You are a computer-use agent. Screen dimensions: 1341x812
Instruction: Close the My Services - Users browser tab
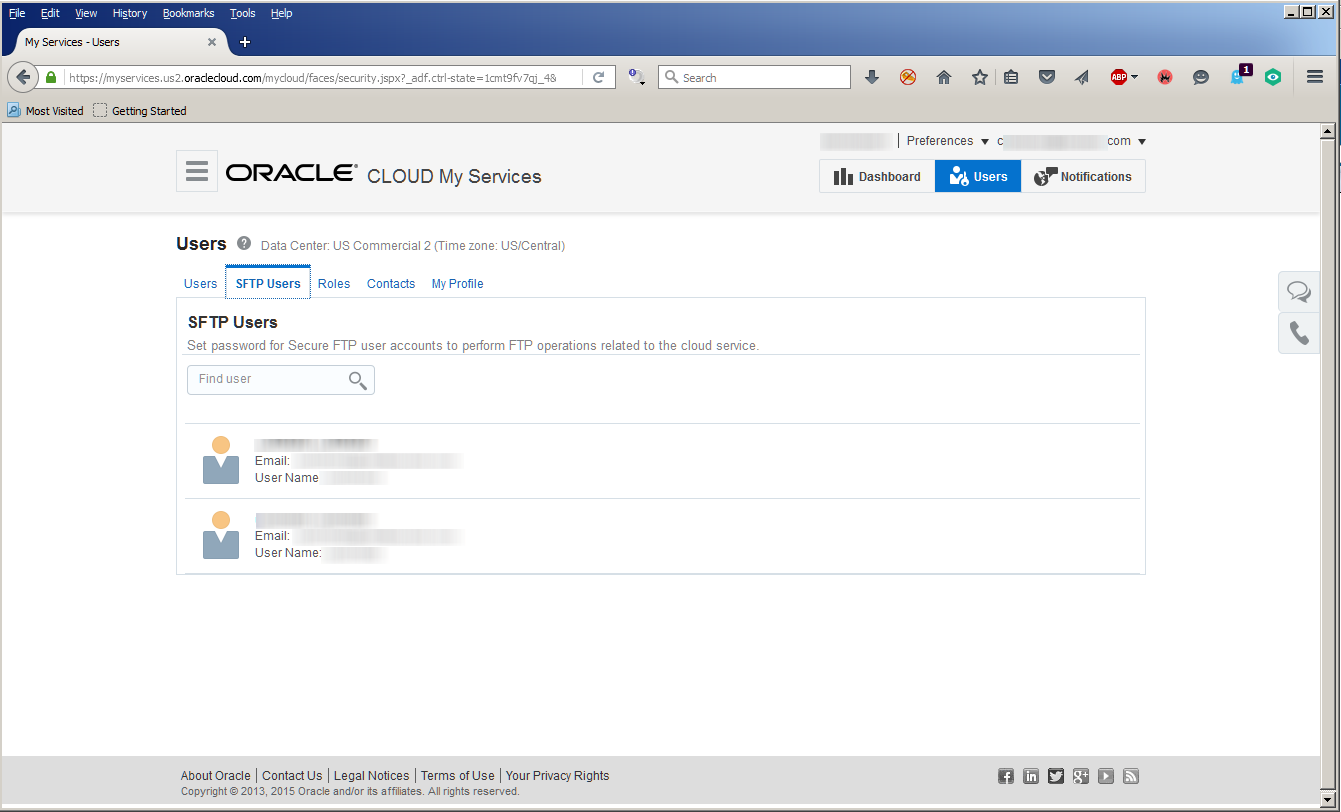(x=212, y=42)
